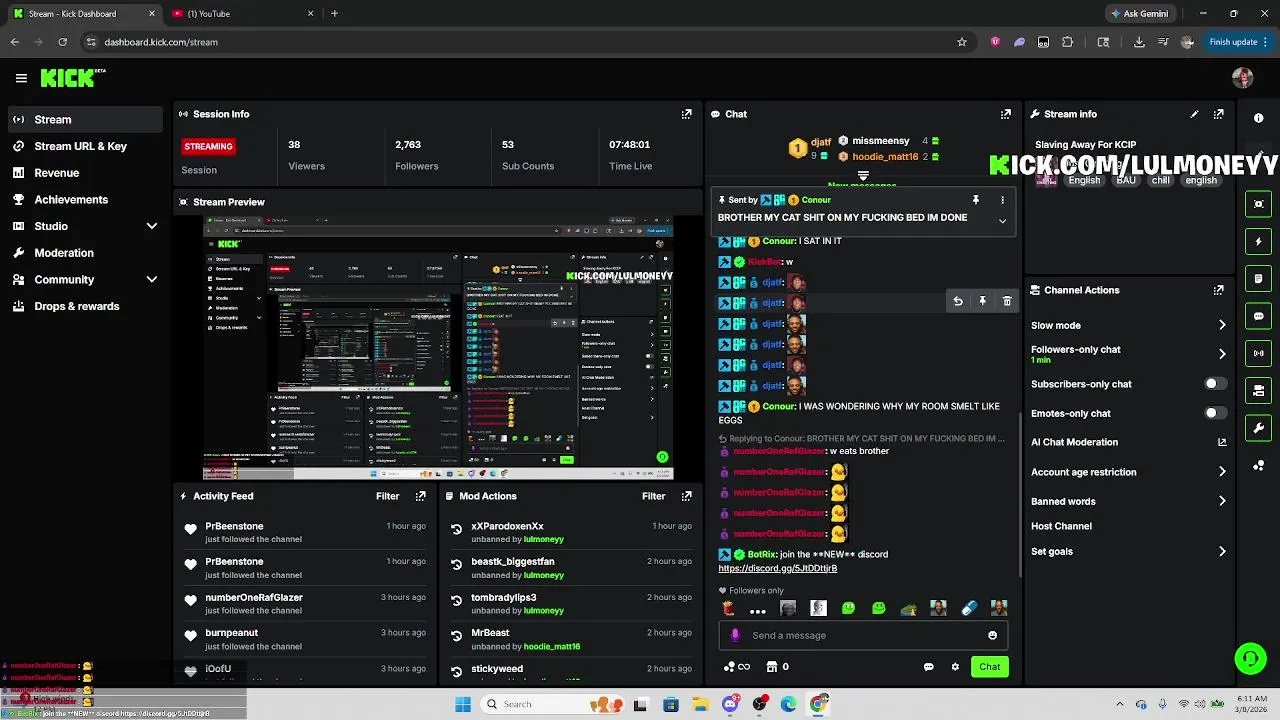Open lulmoneyy link in xXParodoxenXx unban
1280x720 pixels.
[543, 539]
